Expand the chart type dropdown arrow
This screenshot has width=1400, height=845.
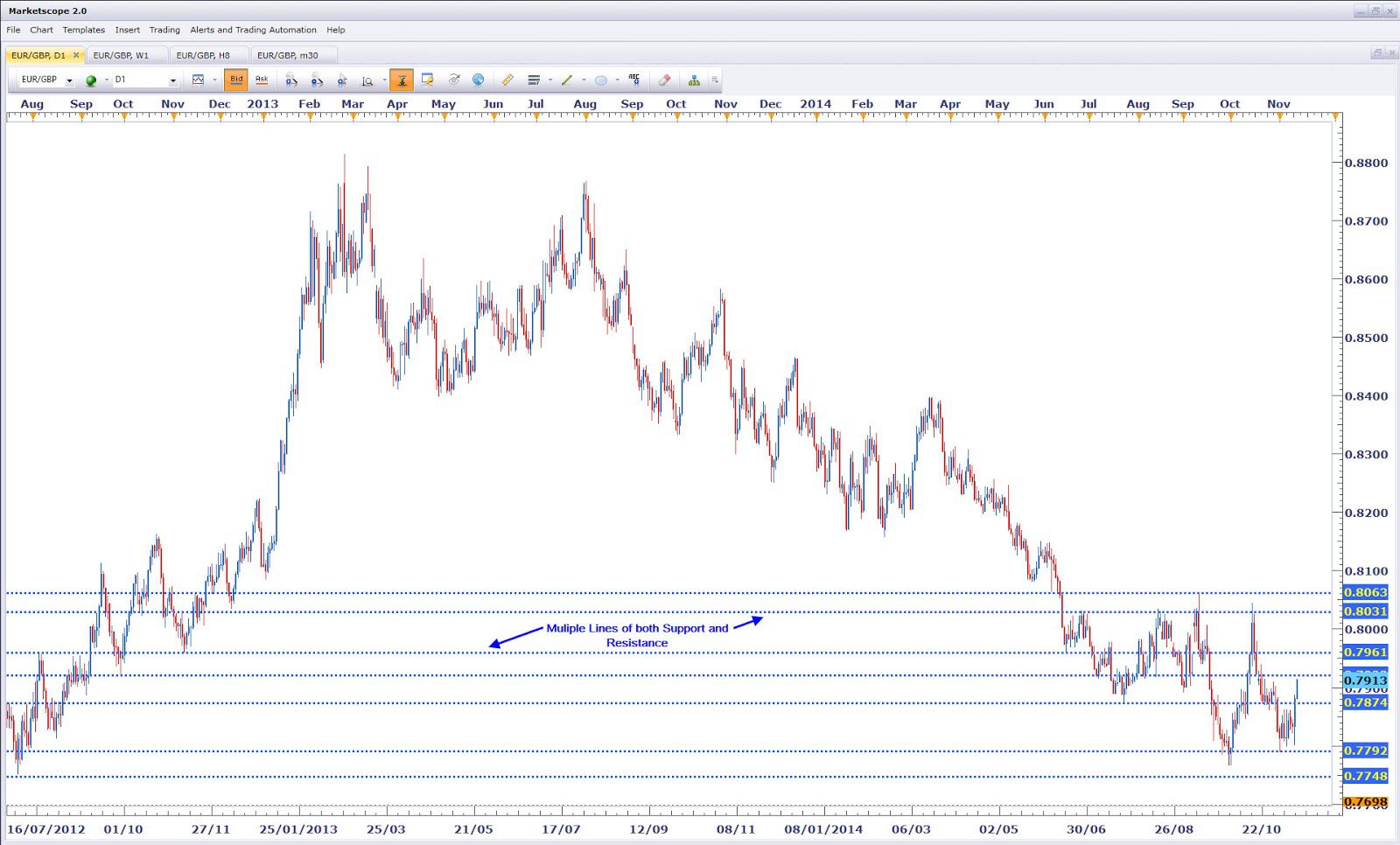214,80
